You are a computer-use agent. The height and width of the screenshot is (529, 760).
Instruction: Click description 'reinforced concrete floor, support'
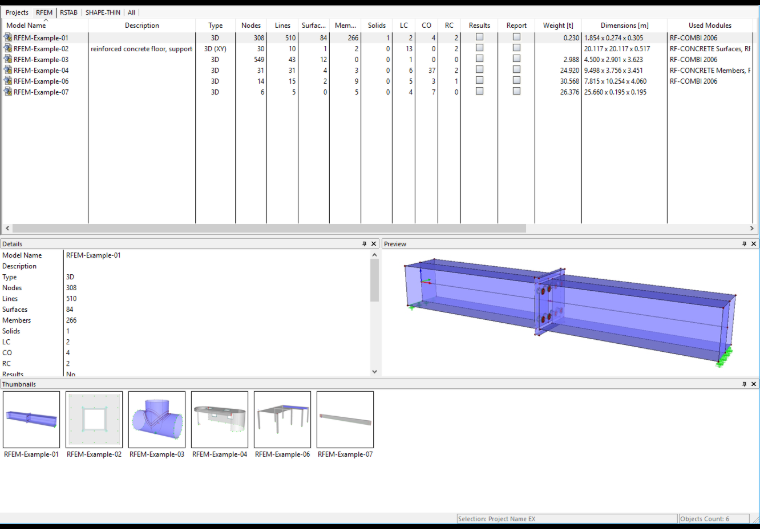(142, 48)
